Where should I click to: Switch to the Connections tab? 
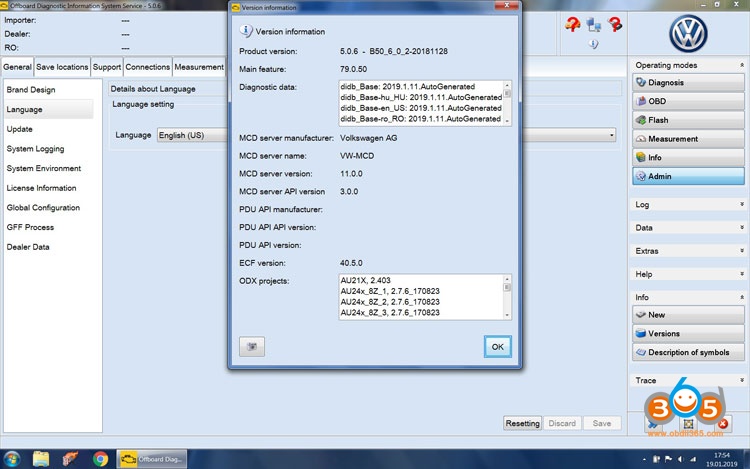[x=147, y=67]
